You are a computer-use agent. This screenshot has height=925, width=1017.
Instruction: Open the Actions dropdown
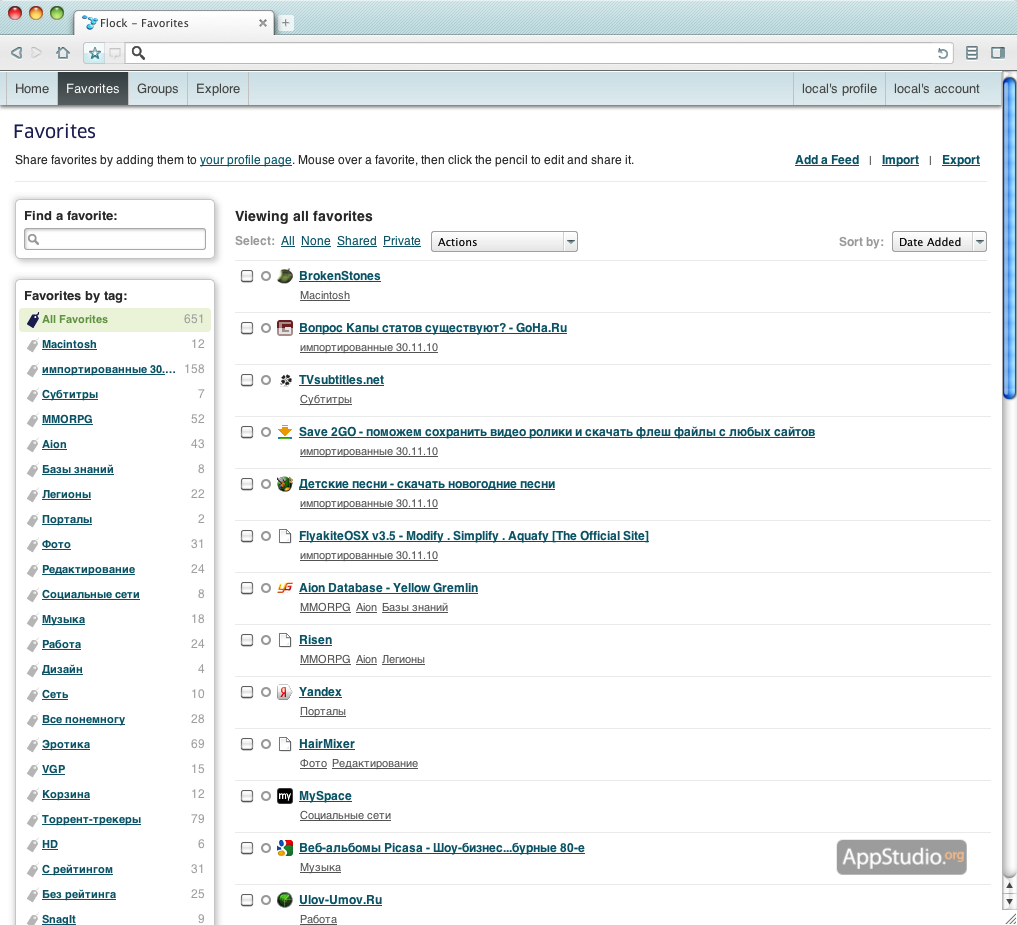[x=504, y=242]
